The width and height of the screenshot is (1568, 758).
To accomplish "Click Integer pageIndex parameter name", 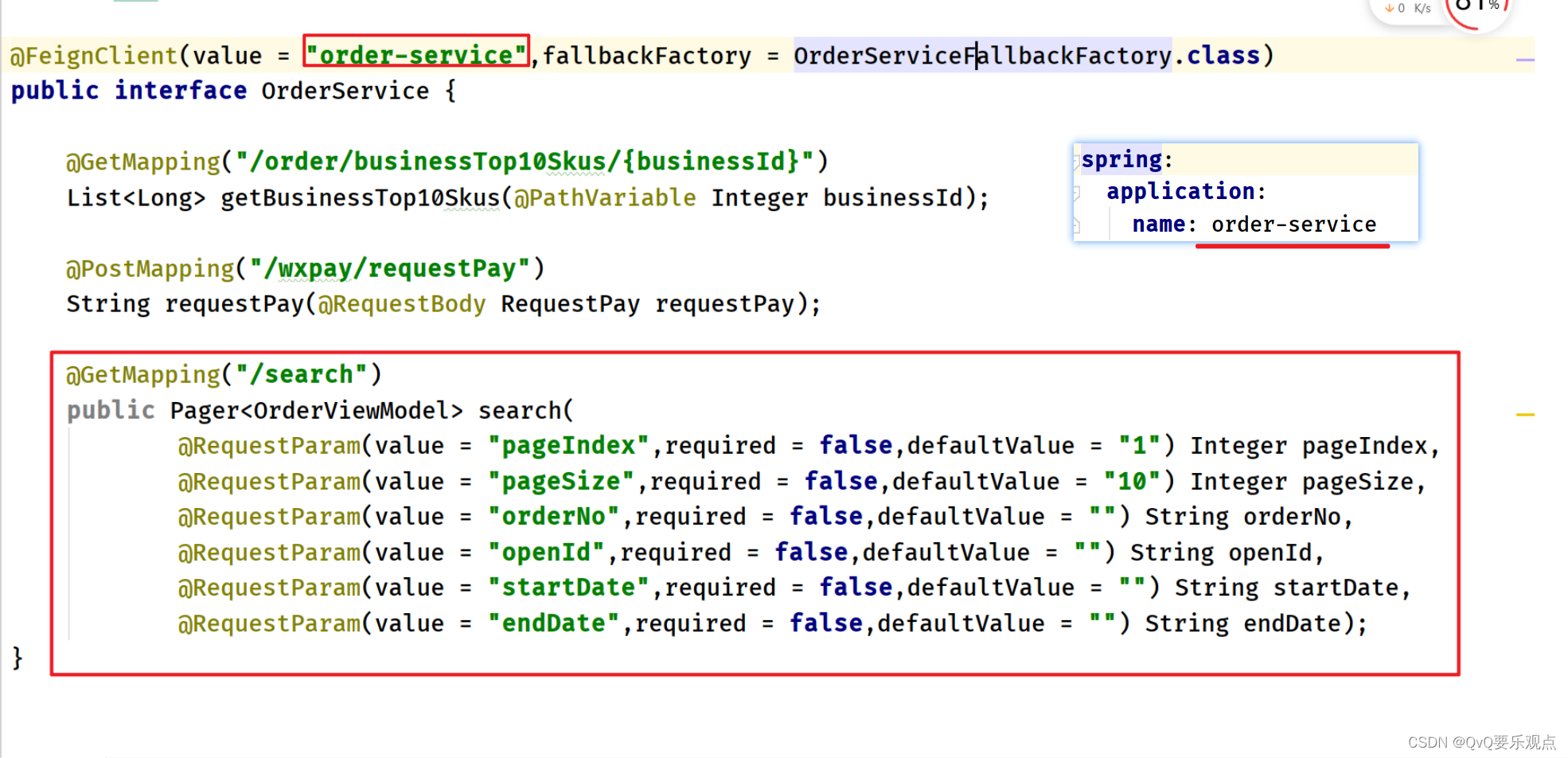I will [x=1364, y=446].
